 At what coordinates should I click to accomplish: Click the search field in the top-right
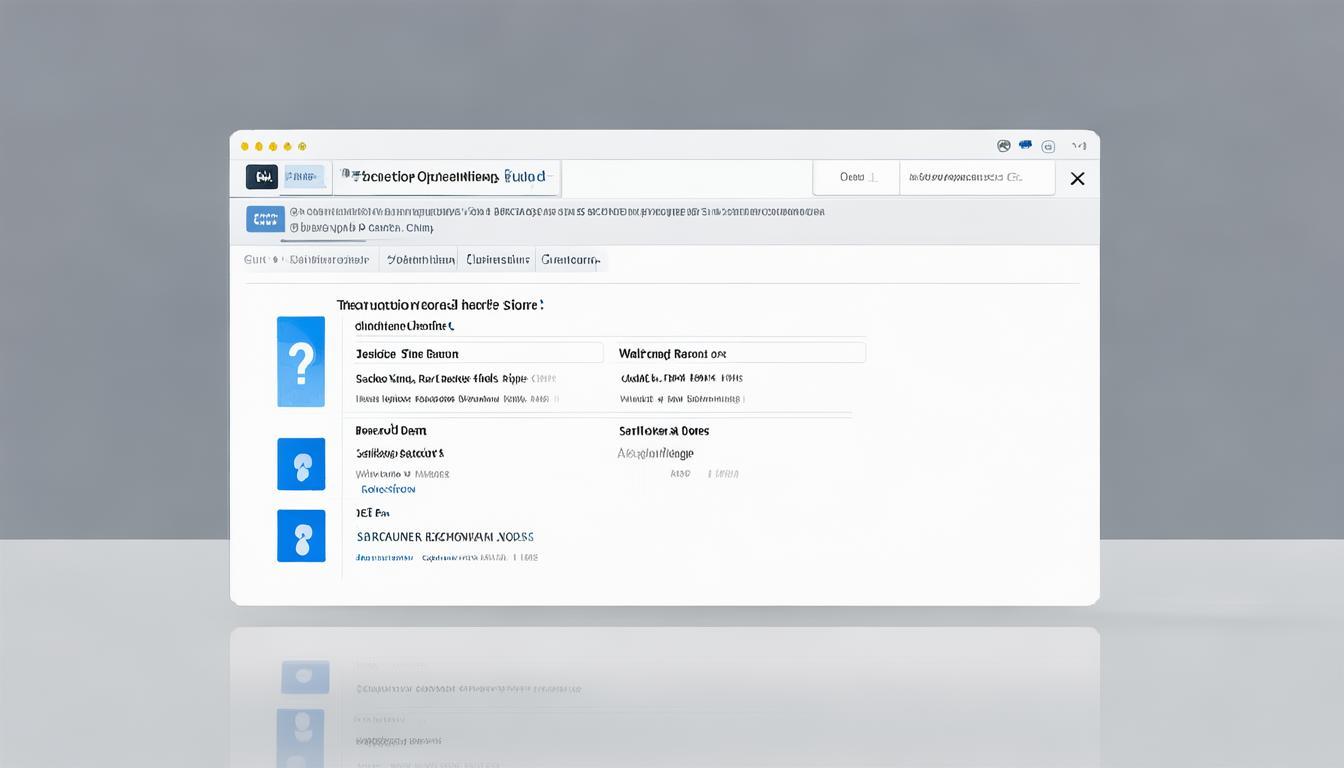[x=976, y=178]
